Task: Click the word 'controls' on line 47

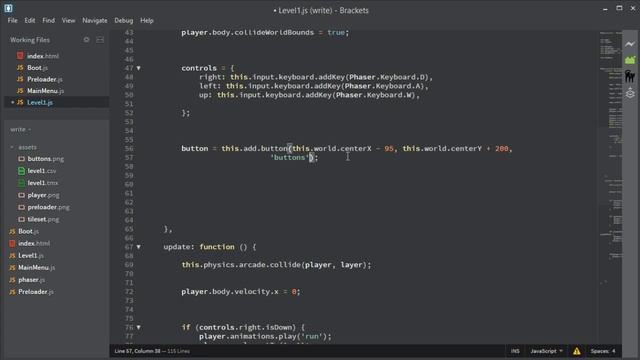Action: (199, 68)
